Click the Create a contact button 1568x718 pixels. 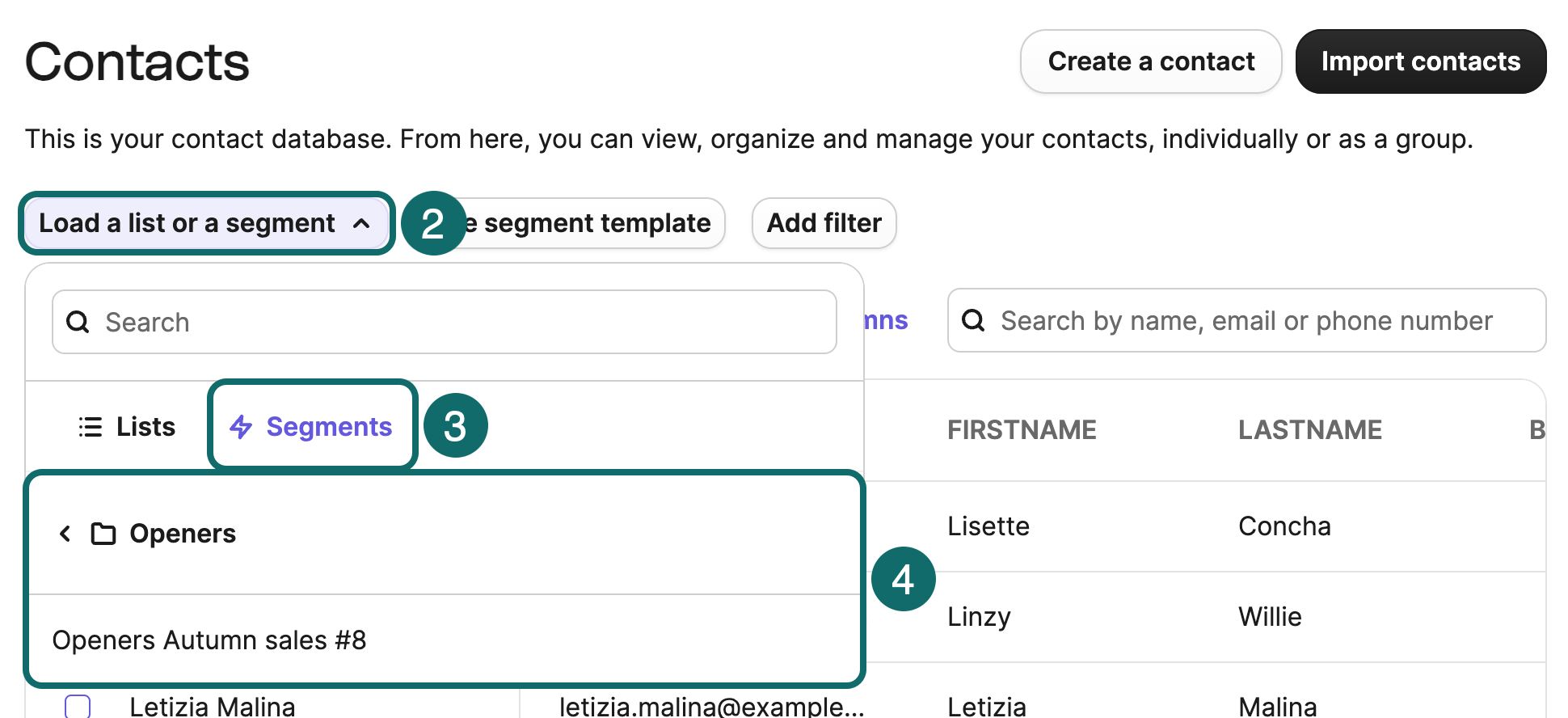pos(1151,61)
